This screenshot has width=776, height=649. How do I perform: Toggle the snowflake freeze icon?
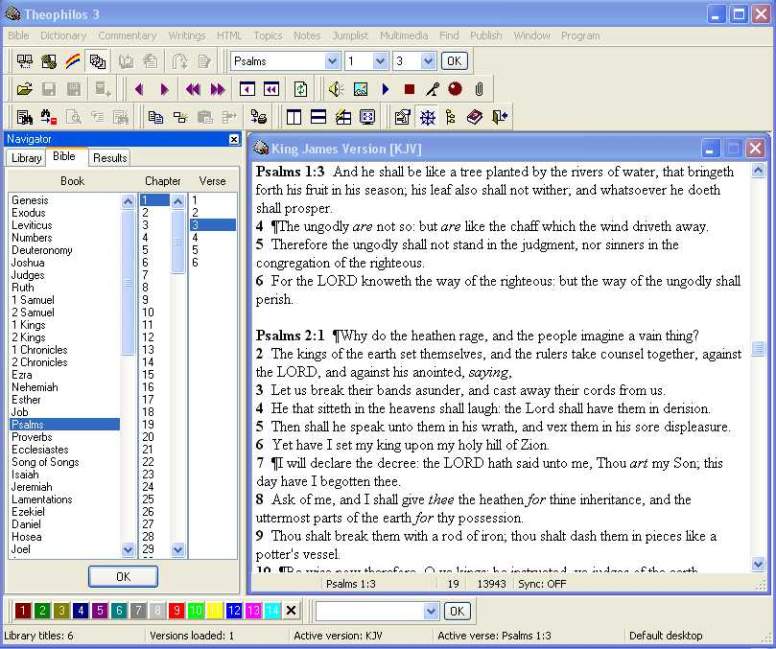tap(427, 117)
